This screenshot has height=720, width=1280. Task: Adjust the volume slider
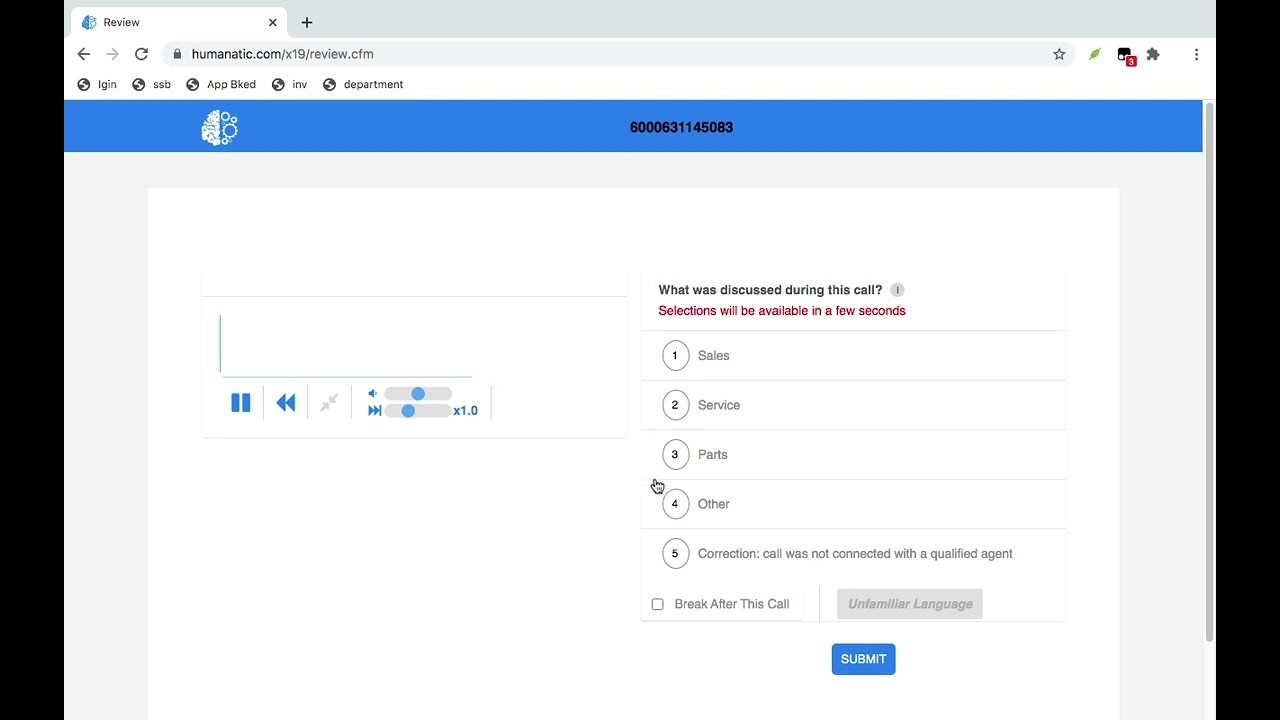point(418,394)
